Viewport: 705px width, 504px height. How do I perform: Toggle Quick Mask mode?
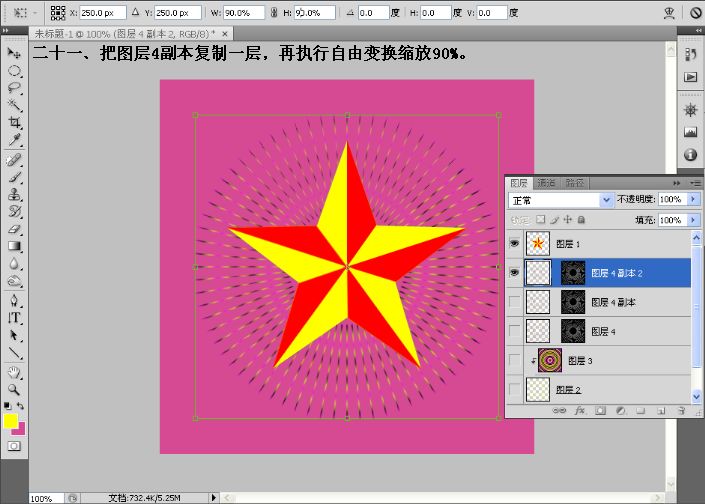point(14,446)
